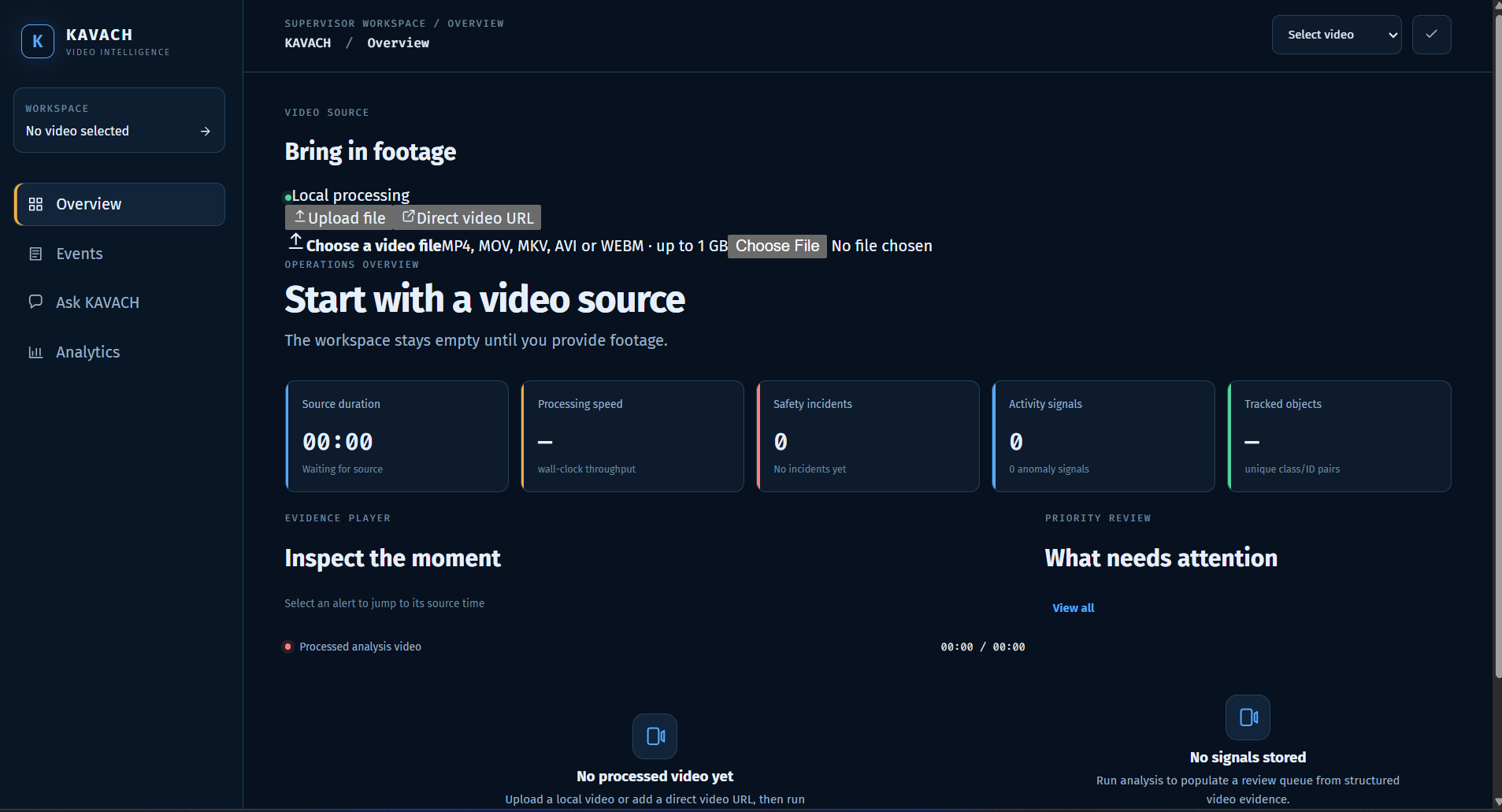Click the Processed analysis video label
This screenshot has width=1502, height=812.
[x=360, y=647]
